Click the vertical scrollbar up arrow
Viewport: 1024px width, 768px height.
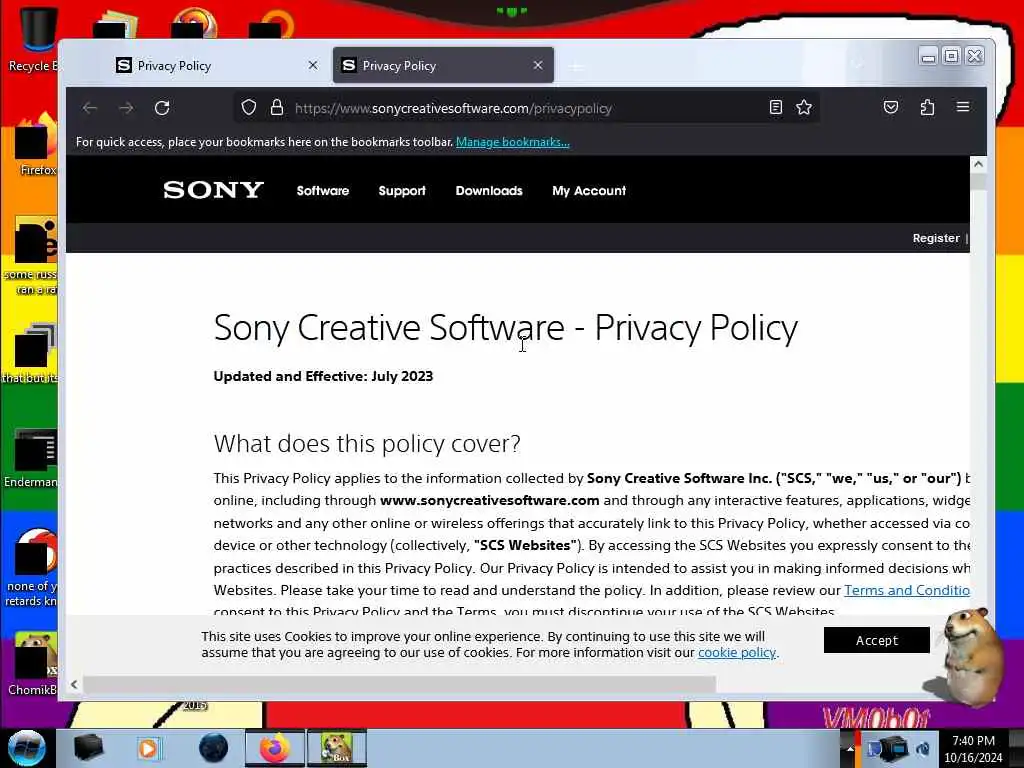click(x=978, y=165)
